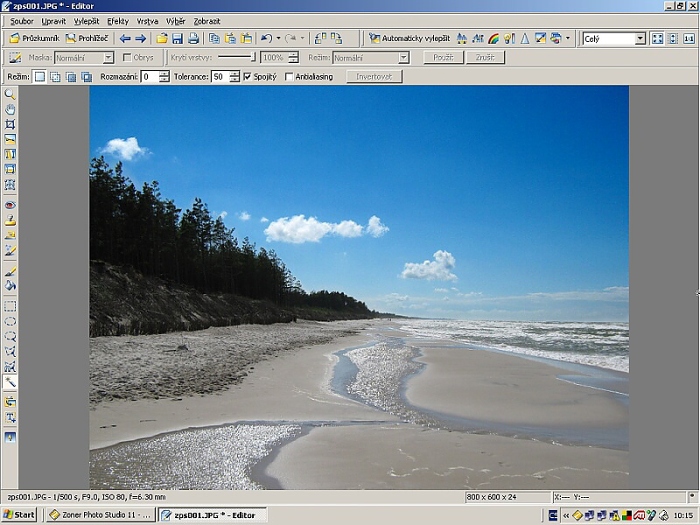
Task: Click the Automaticky vylepšit button
Action: 409,38
